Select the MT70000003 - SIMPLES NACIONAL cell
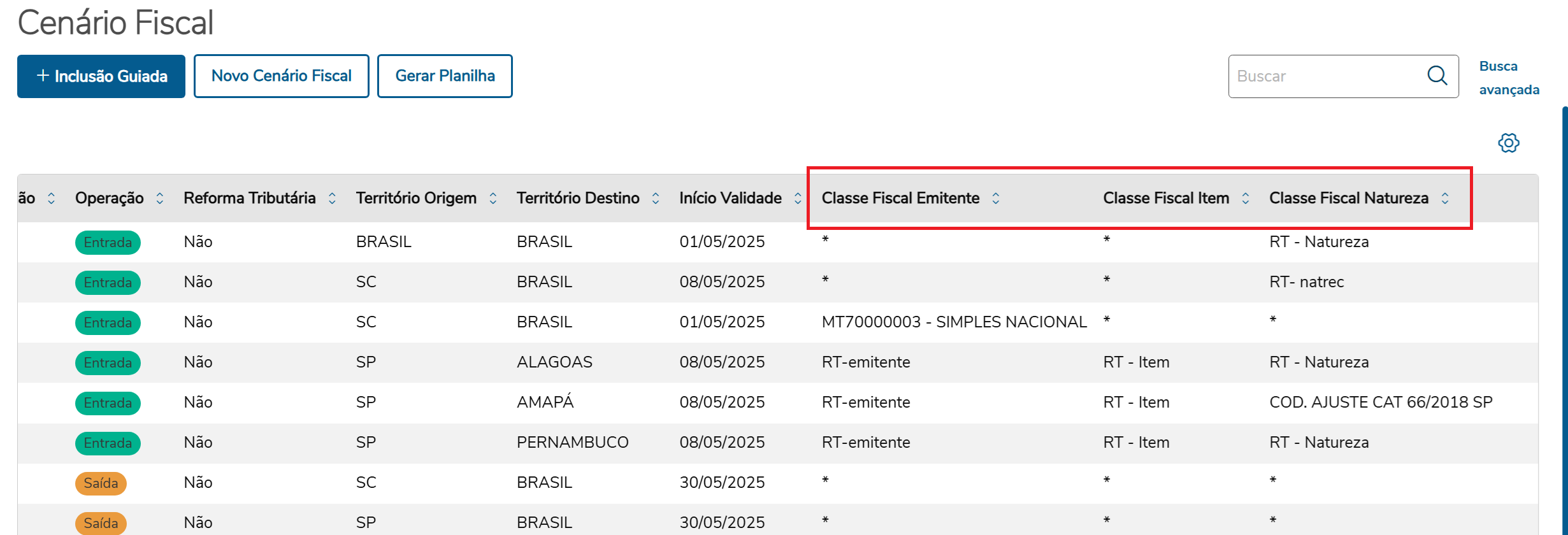Image resolution: width=1568 pixels, height=535 pixels. coord(954,322)
